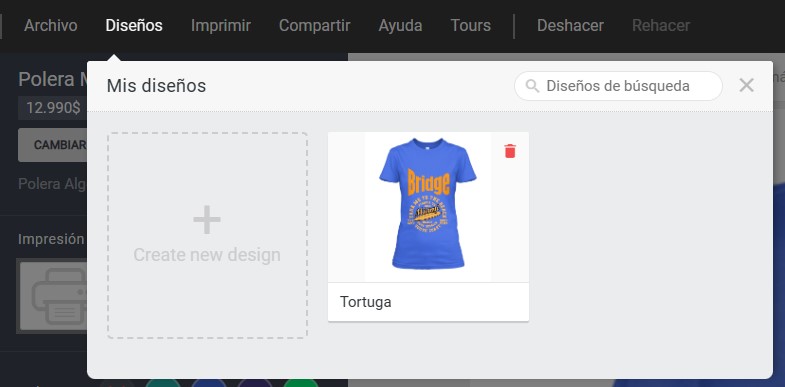Focus the Diseños de búsqueda search field
This screenshot has width=785, height=387.
click(618, 86)
